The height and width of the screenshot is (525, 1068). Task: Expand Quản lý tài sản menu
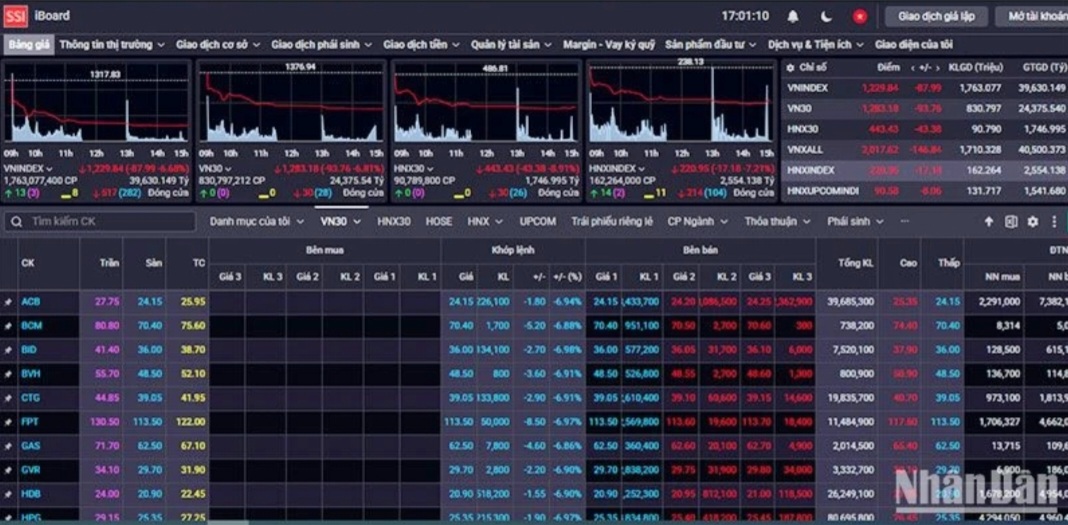pyautogui.click(x=511, y=45)
